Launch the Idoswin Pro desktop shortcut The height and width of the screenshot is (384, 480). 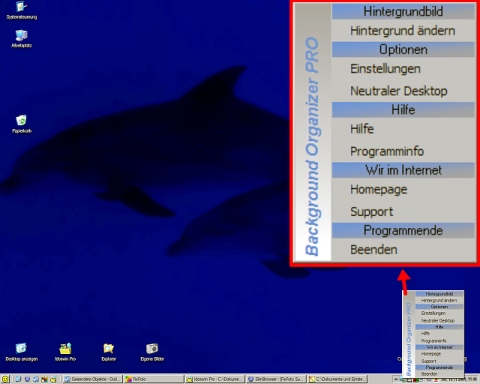65,352
